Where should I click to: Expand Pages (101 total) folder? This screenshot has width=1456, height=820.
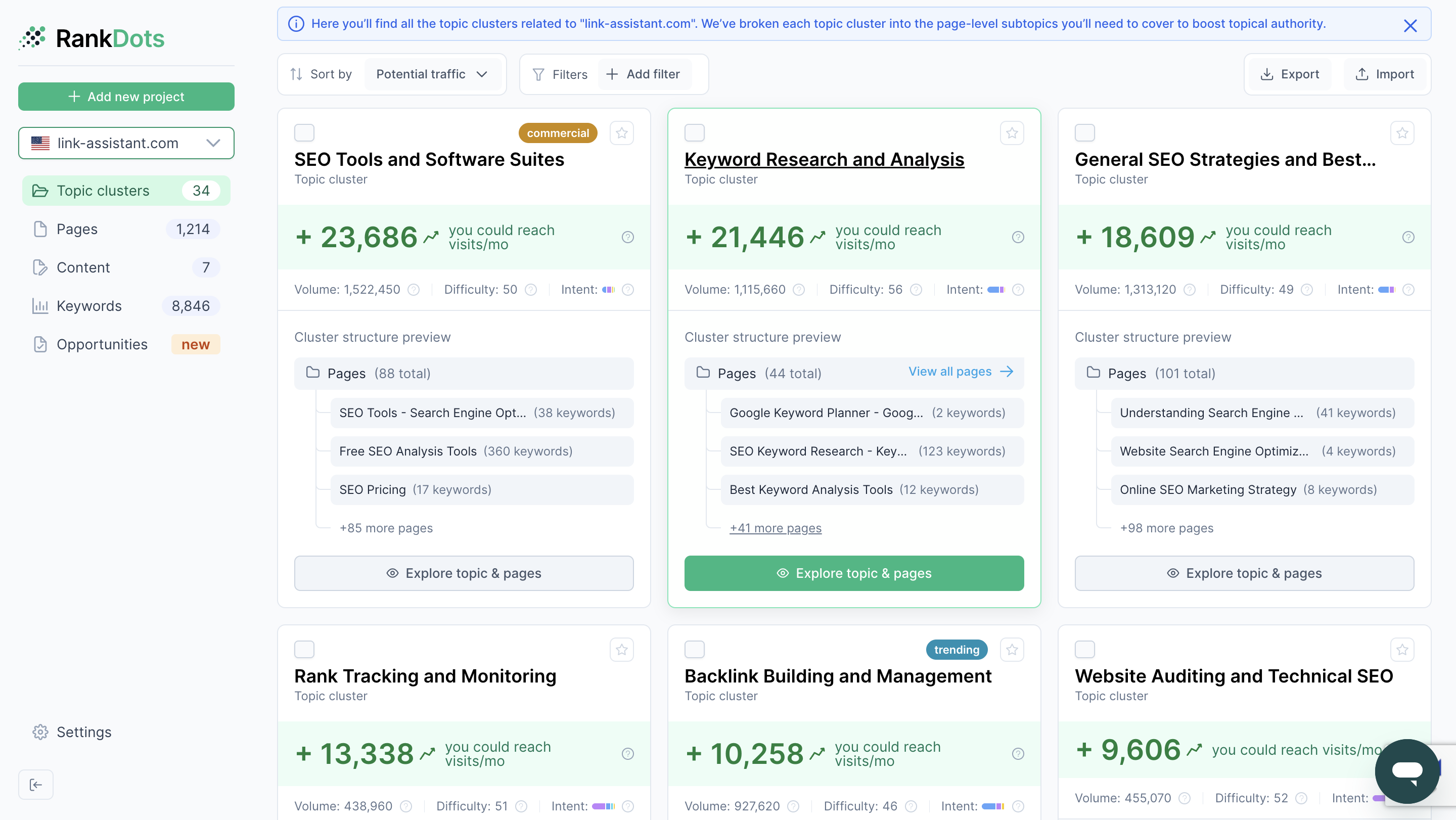(x=1244, y=373)
